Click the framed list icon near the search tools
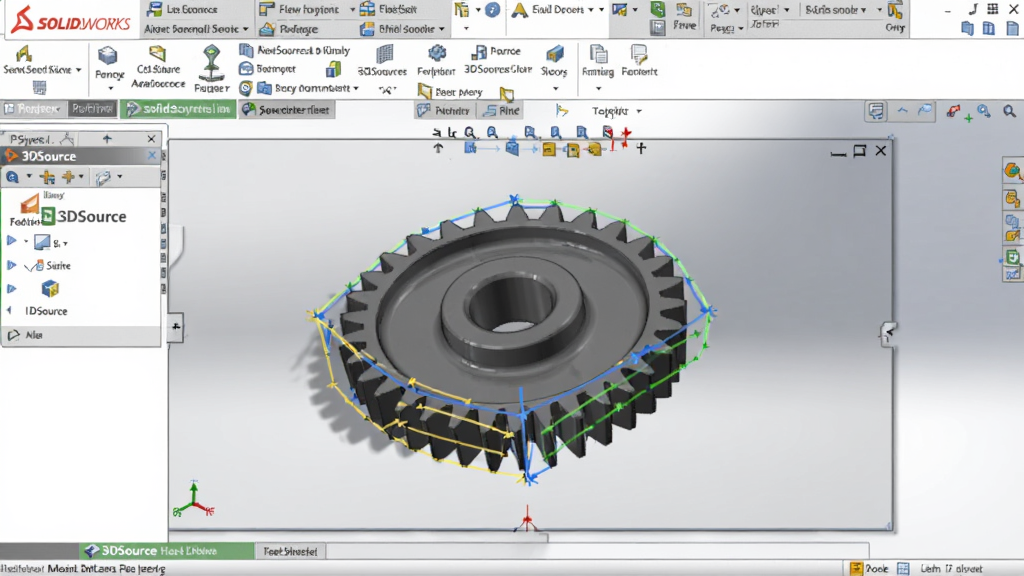 [x=876, y=111]
